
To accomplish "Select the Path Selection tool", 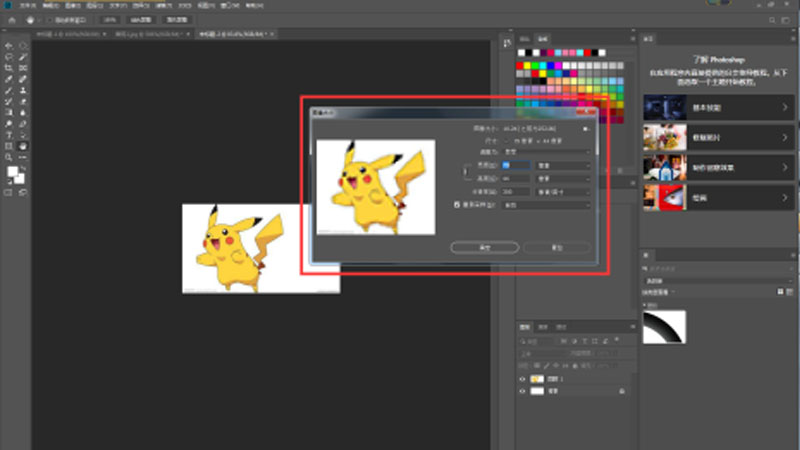I will tap(23, 135).
